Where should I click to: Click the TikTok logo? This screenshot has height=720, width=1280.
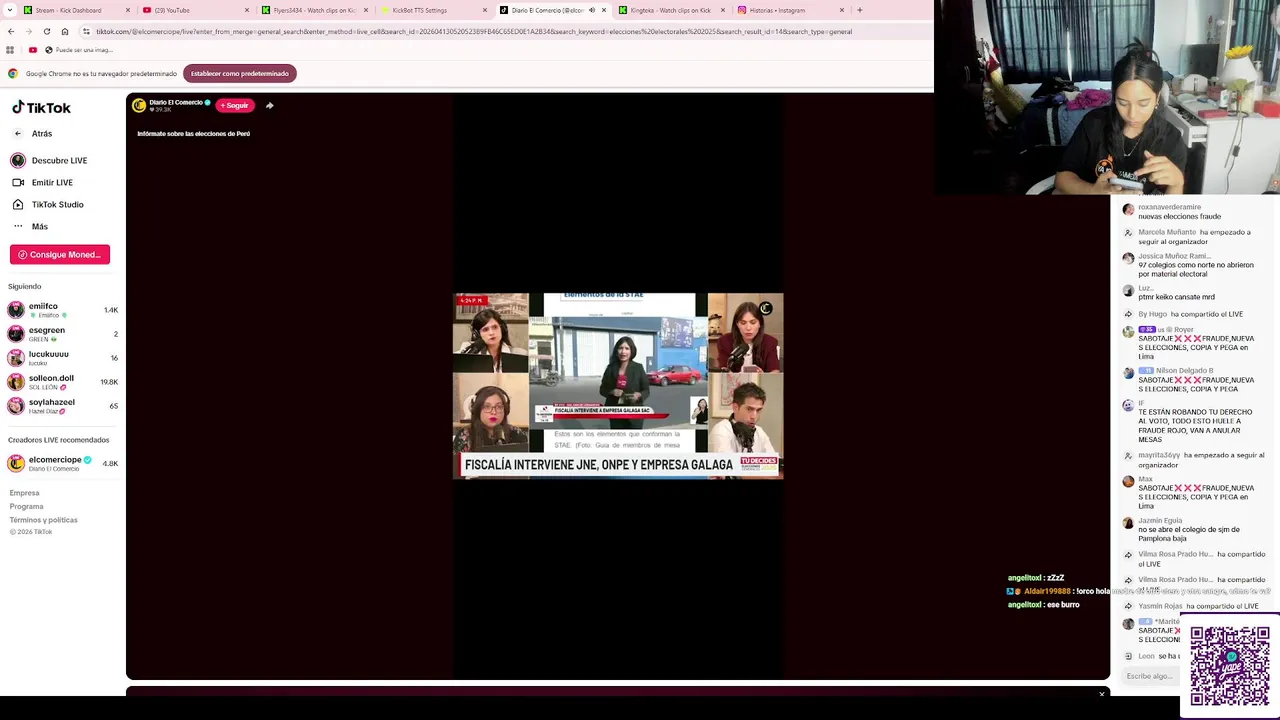click(x=41, y=108)
